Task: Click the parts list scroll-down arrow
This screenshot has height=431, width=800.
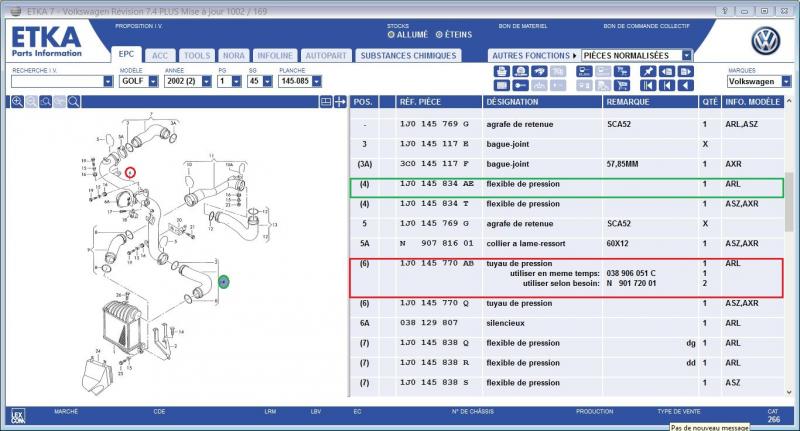Action: (789, 392)
